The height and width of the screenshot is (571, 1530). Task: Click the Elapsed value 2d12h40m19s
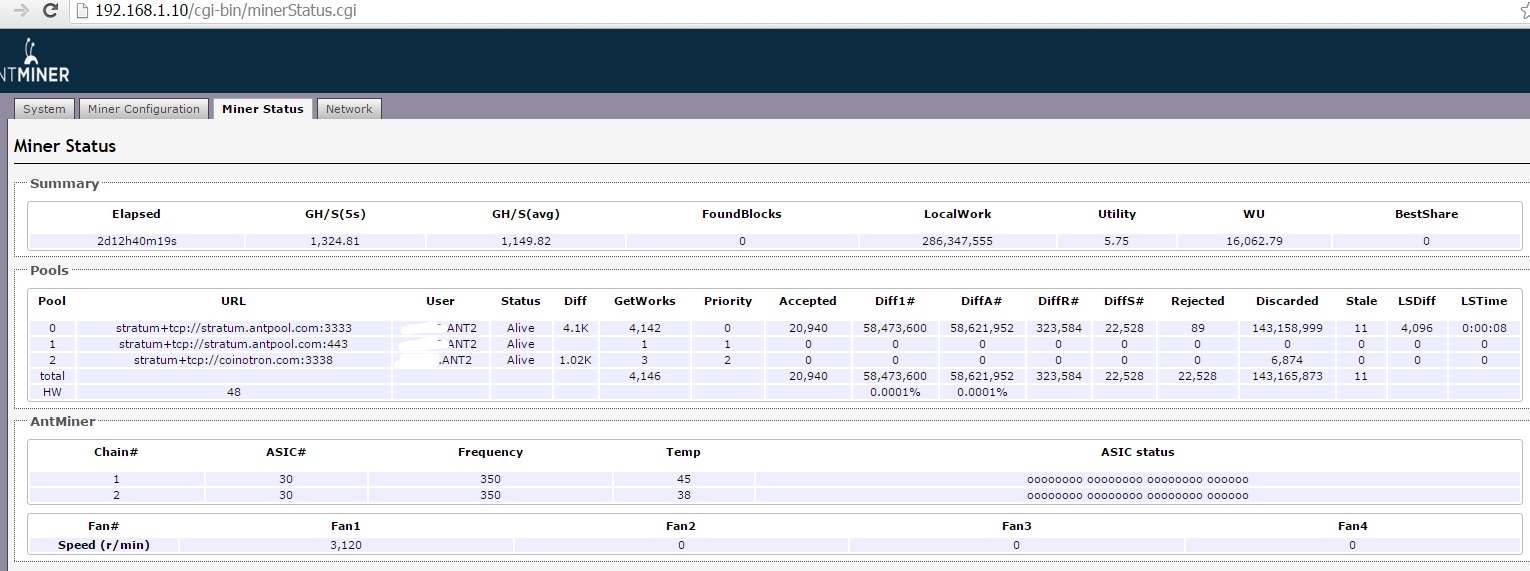point(136,241)
